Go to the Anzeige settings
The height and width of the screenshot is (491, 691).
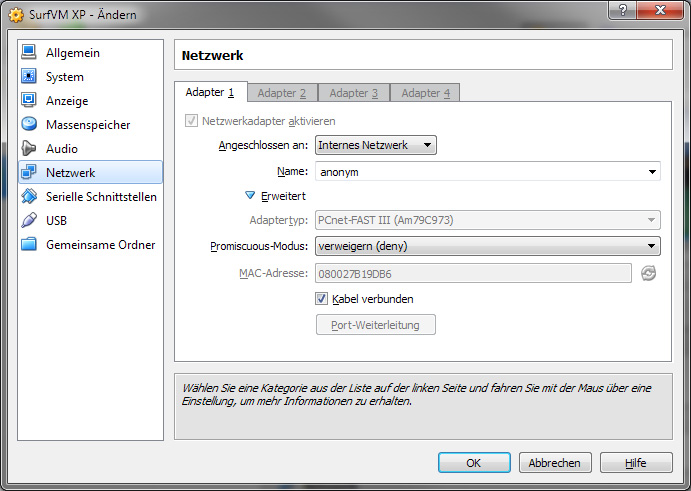click(67, 101)
